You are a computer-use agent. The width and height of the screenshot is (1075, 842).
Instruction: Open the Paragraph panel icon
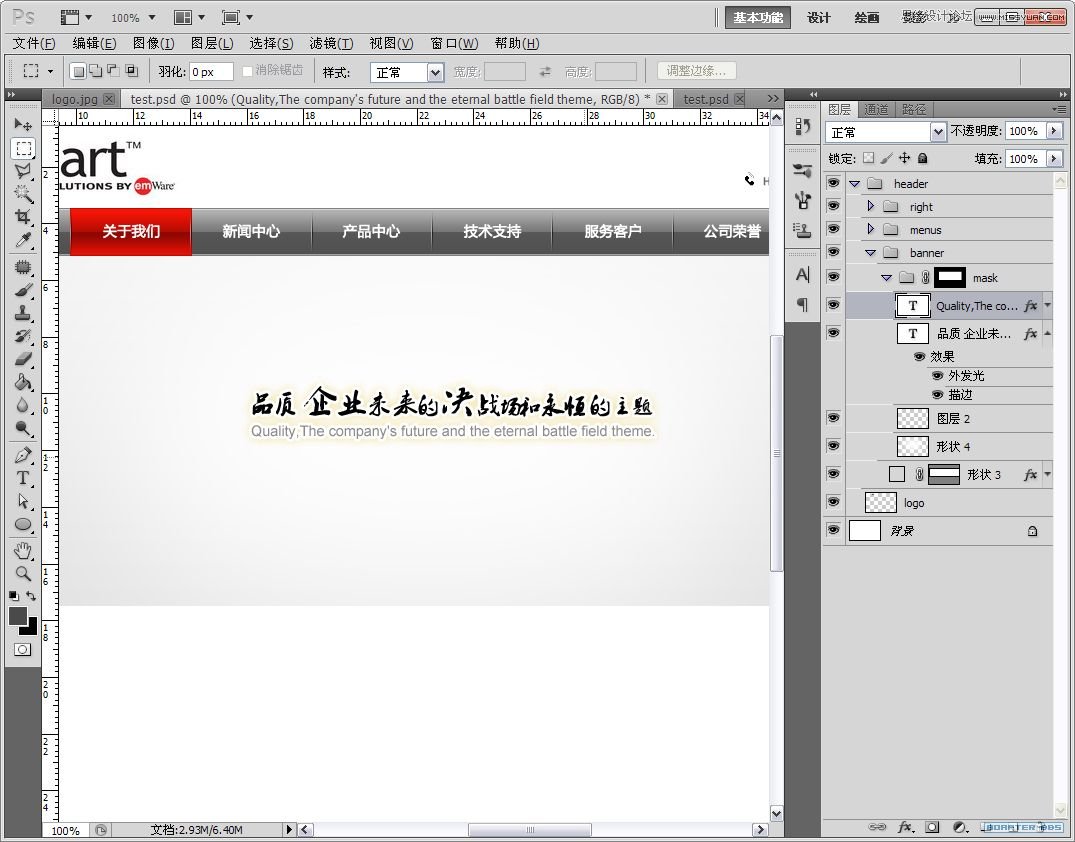(x=803, y=304)
